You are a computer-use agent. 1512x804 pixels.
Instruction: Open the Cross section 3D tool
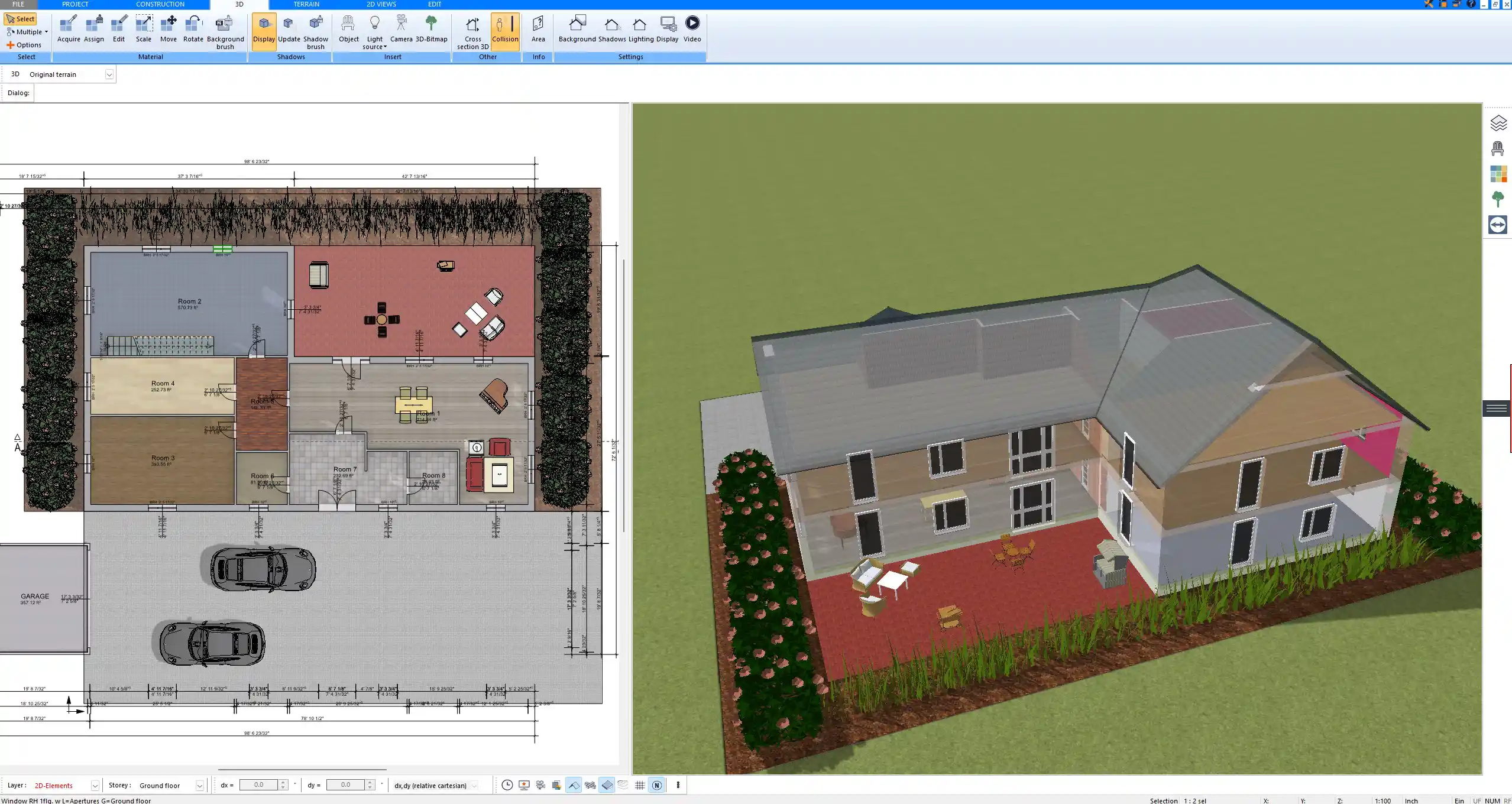point(472,31)
